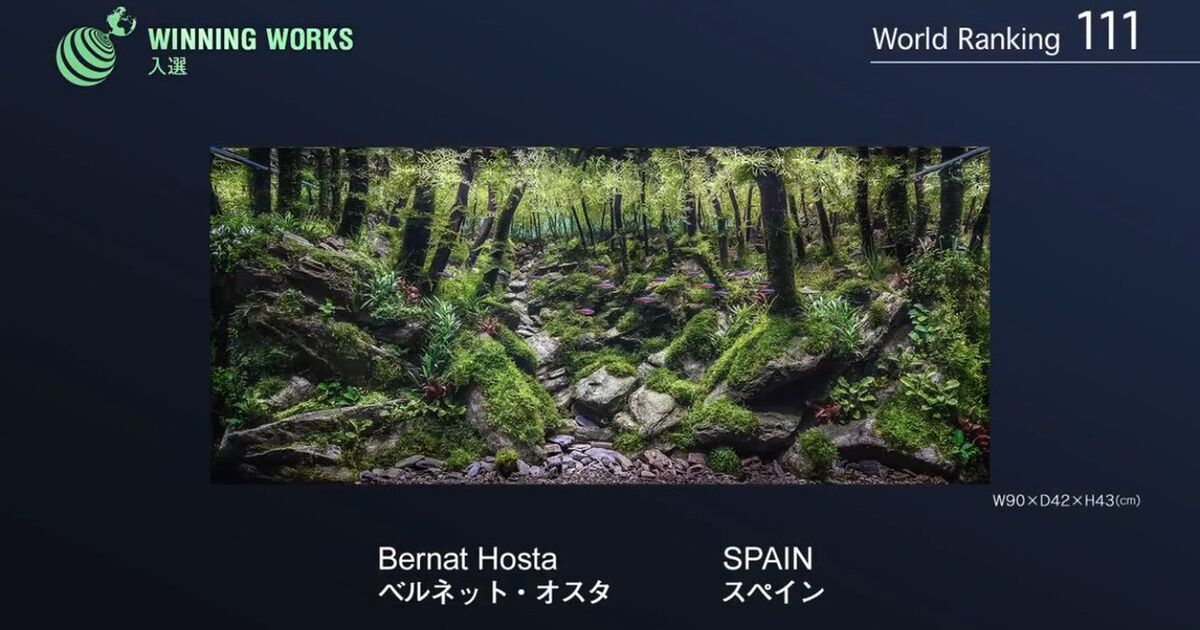This screenshot has width=1200, height=630.
Task: Click the Japanese country text スペイン
Action: pos(773,592)
